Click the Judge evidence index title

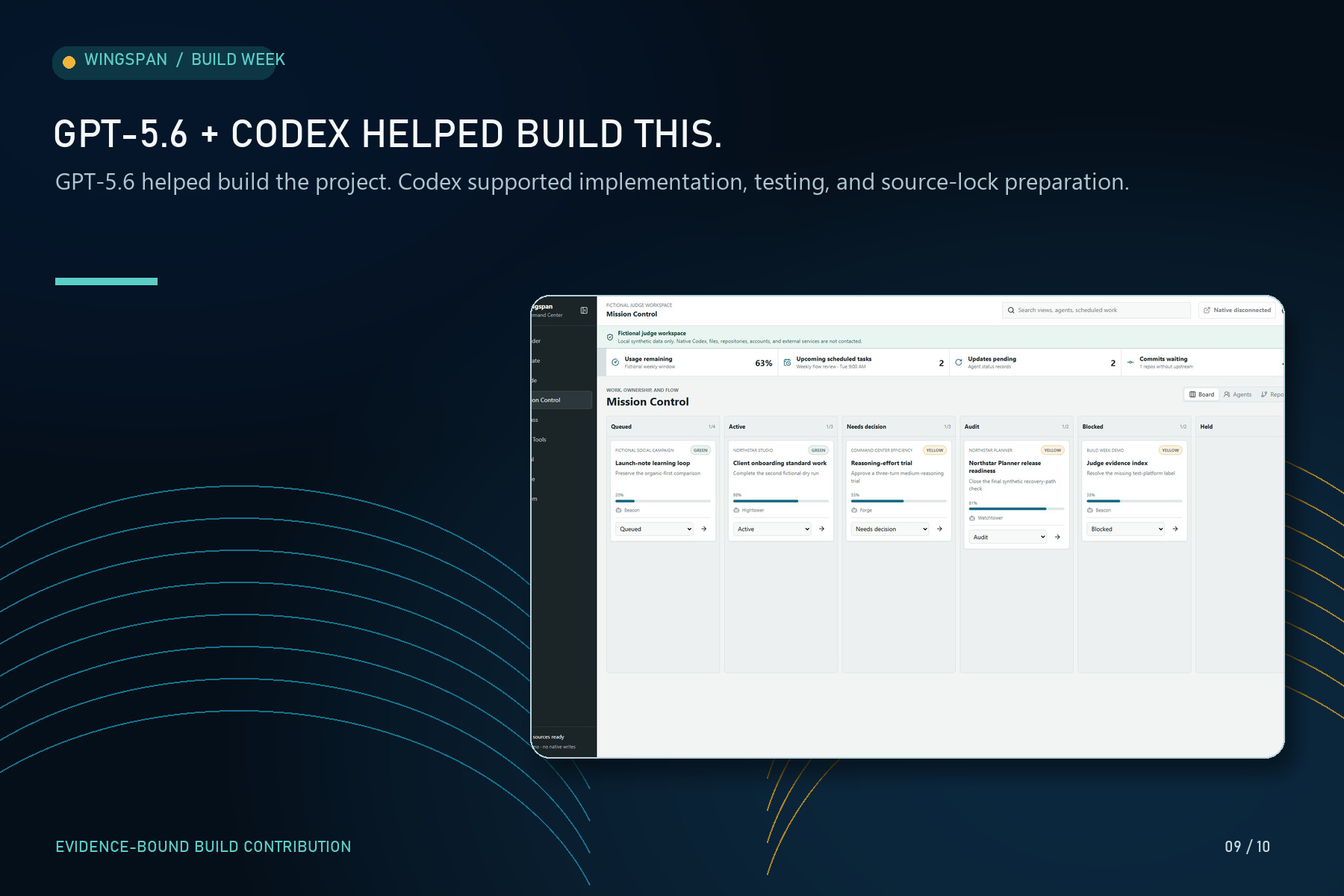[x=1117, y=464]
